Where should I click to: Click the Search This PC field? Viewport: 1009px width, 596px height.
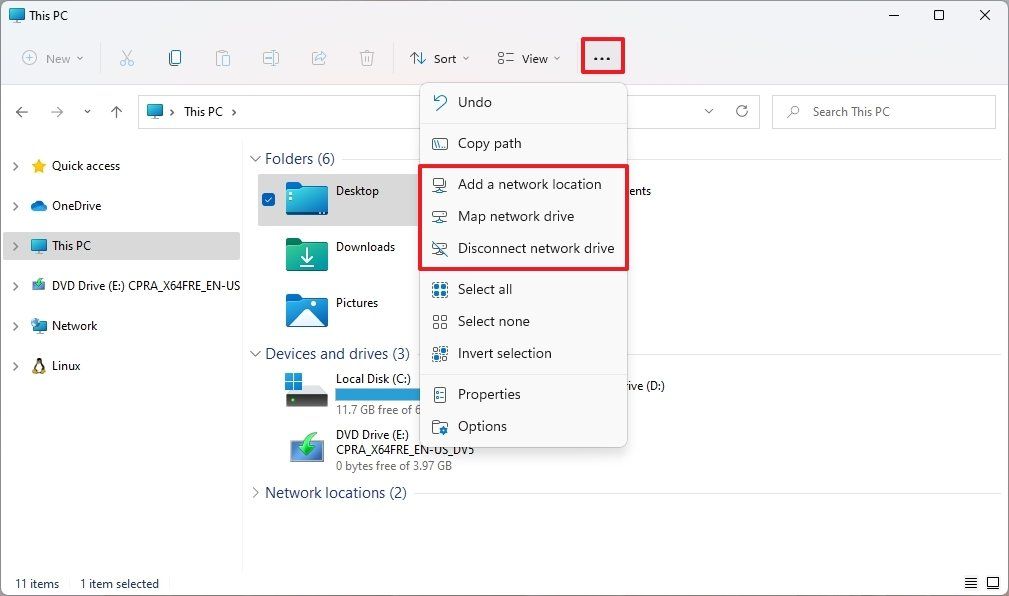pyautogui.click(x=883, y=111)
